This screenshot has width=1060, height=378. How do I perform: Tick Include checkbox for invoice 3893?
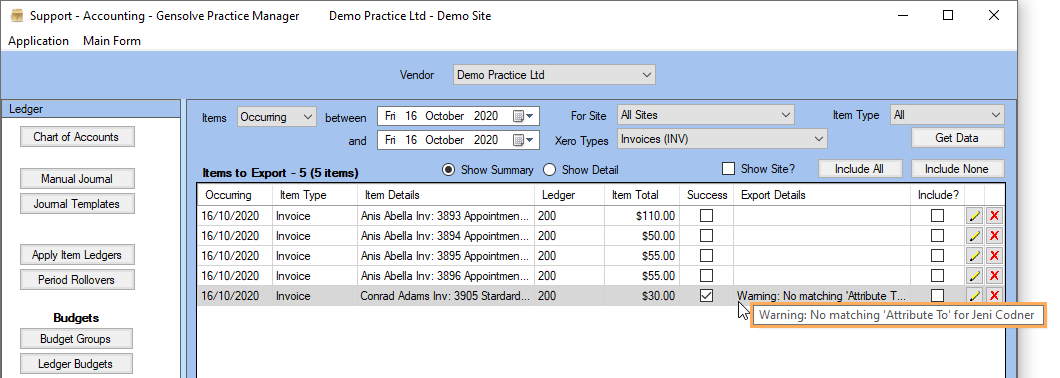click(937, 216)
